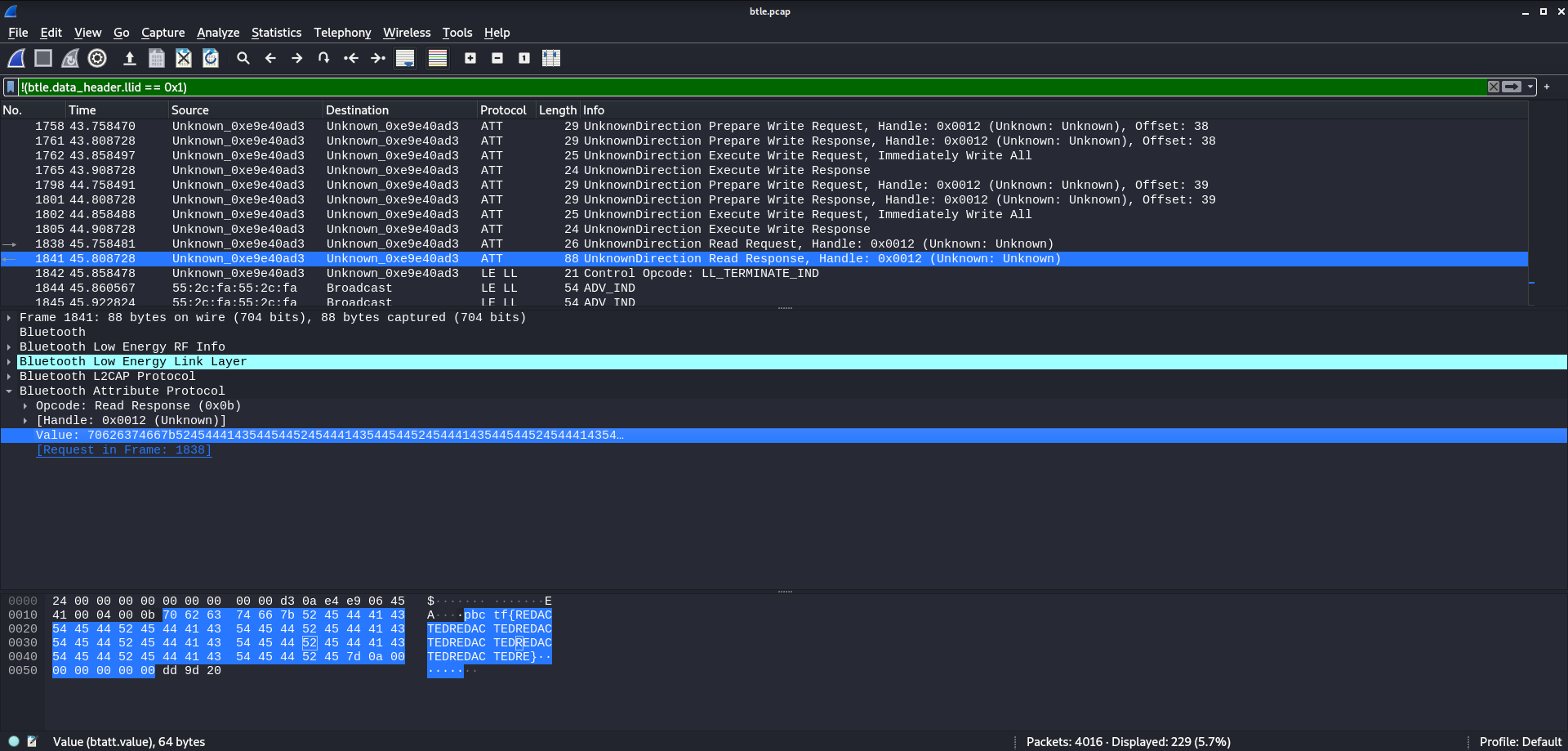Save this capture file

157,58
